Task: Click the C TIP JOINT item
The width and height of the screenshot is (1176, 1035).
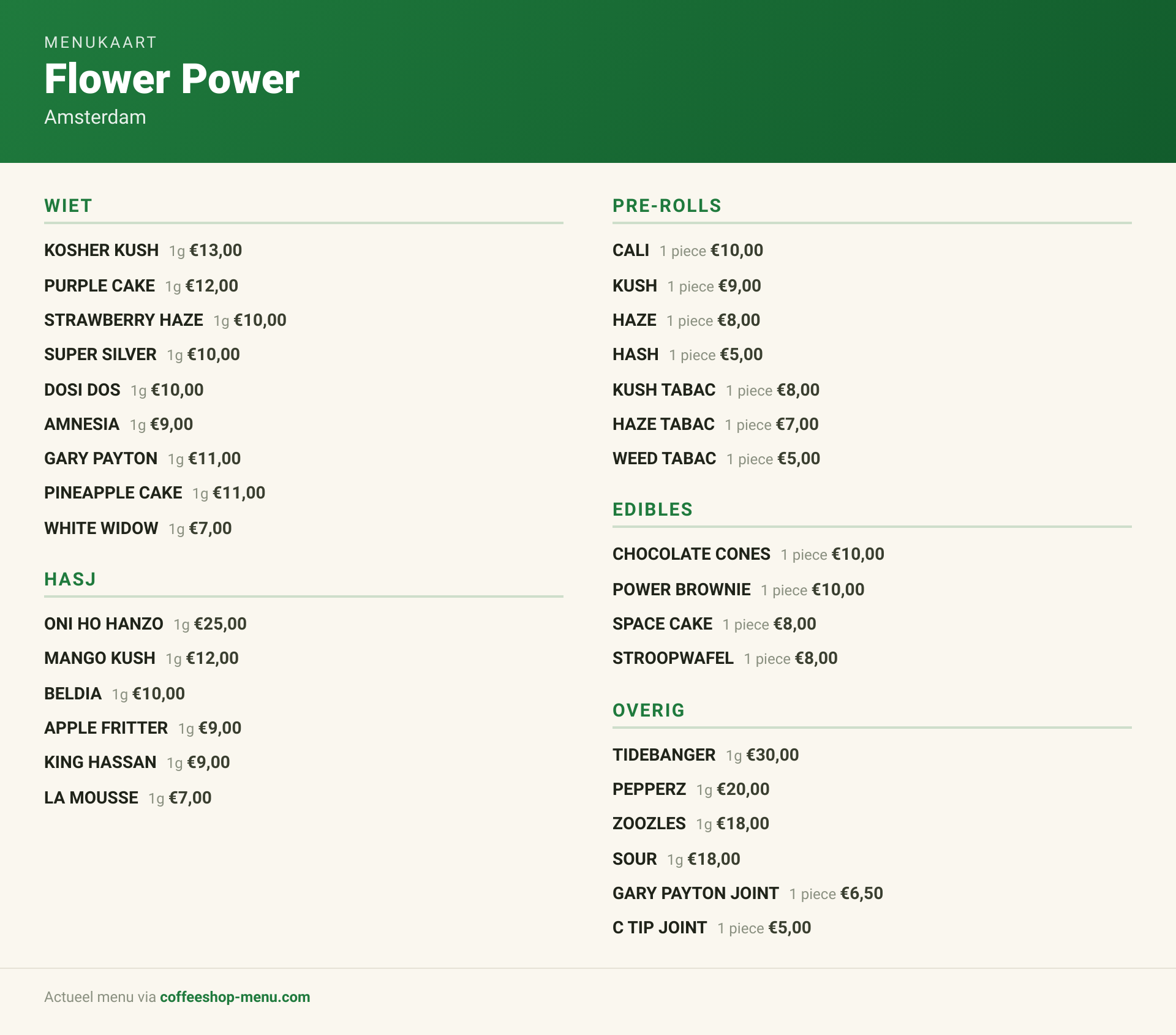Action: (712, 928)
